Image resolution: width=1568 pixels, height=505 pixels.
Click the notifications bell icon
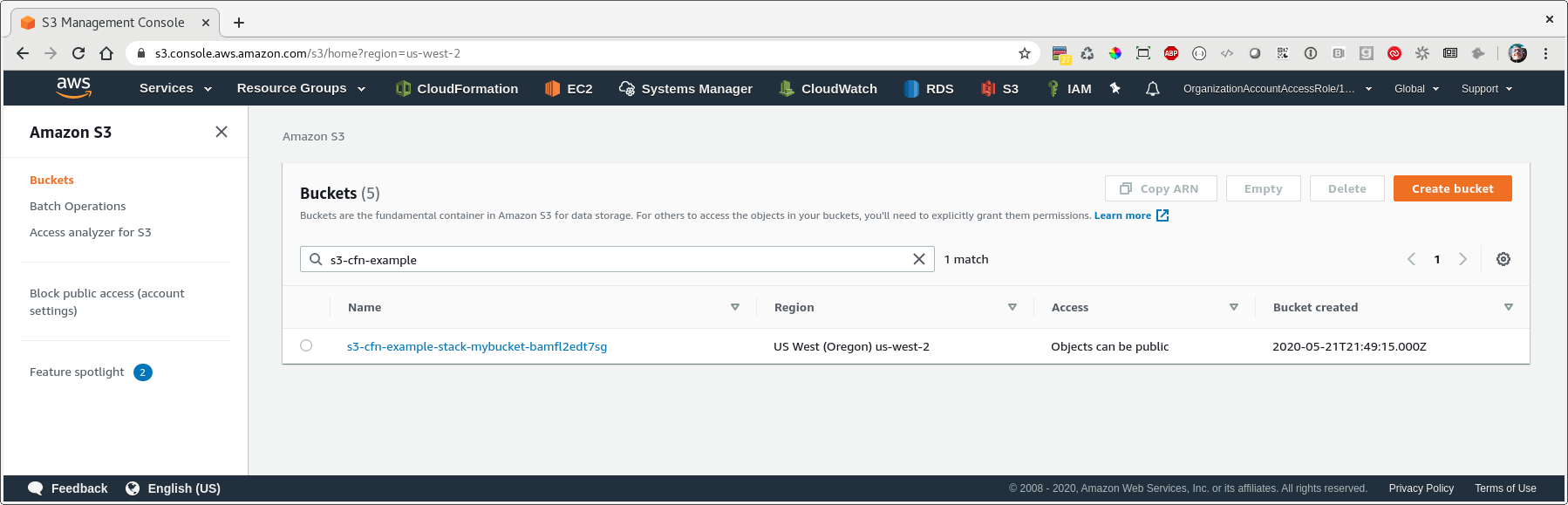[1152, 88]
